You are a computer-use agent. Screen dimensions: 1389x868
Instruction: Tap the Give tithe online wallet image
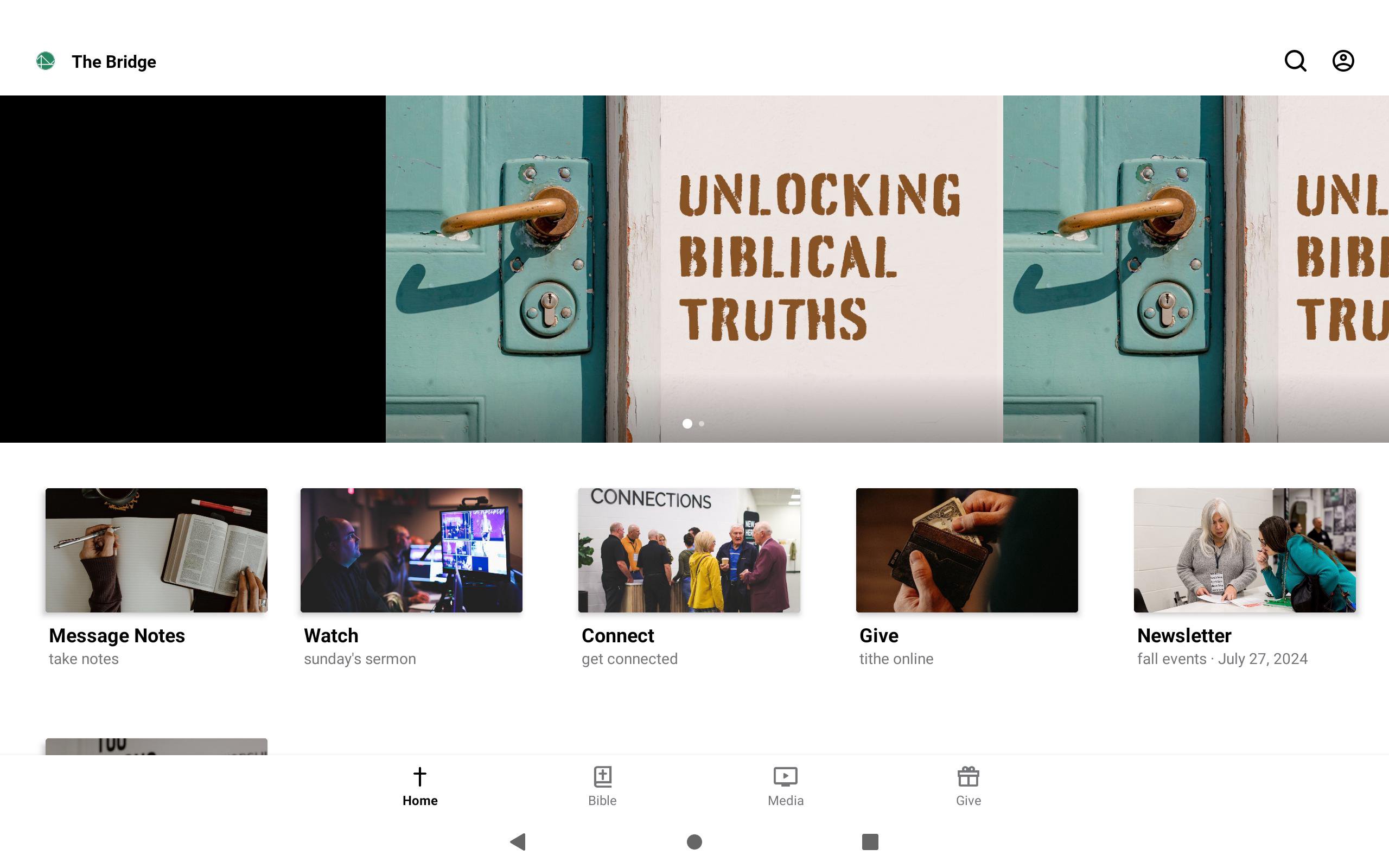[x=966, y=550]
